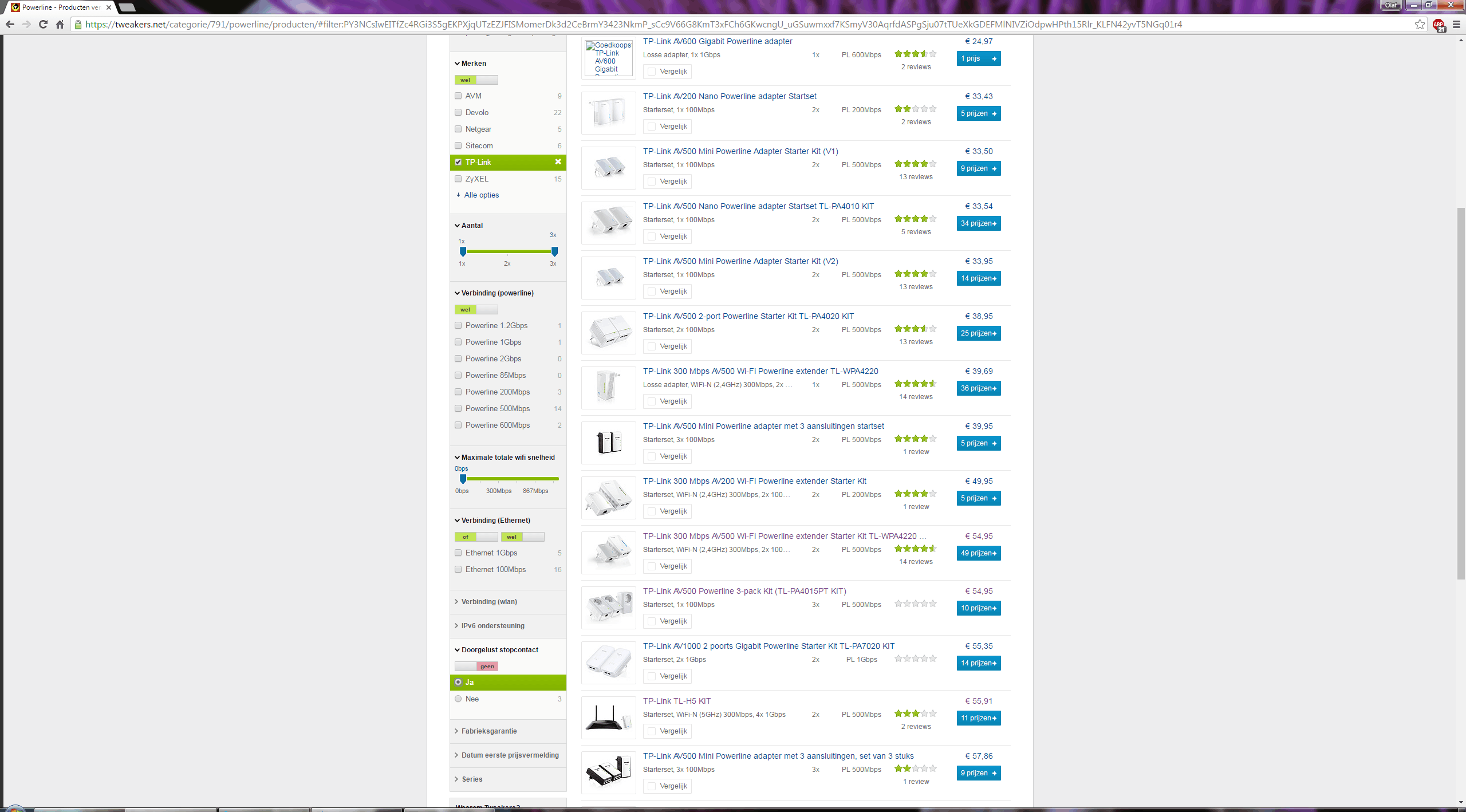Image resolution: width=1466 pixels, height=812 pixels.
Task: Collapse the Aantal filter section
Action: 468,226
